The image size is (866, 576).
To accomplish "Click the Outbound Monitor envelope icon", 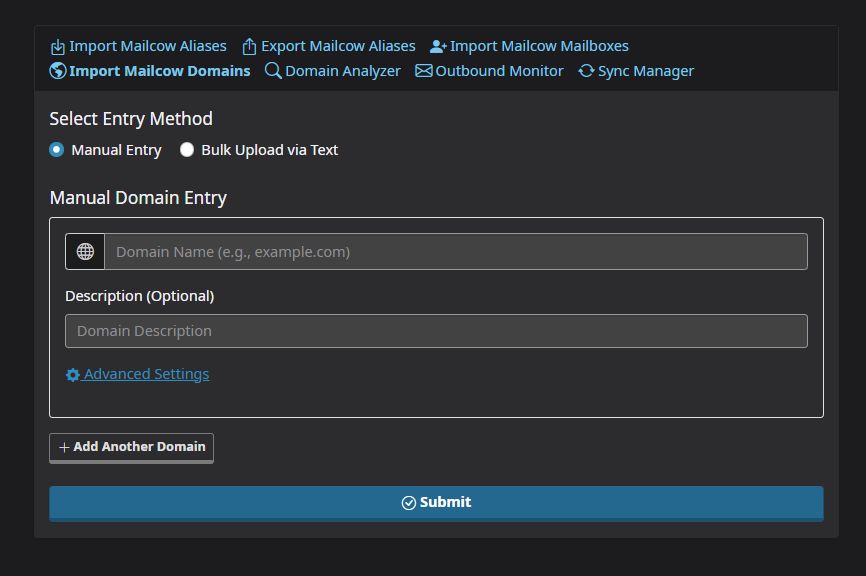I will coord(424,71).
